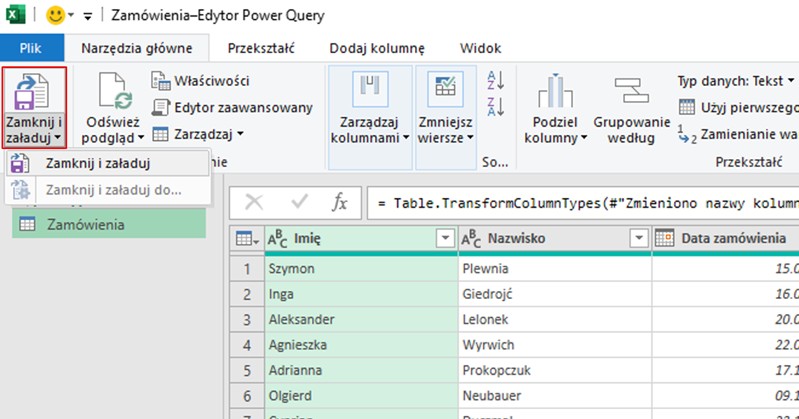Click the fx formula icon
This screenshot has height=419, width=799.
pyautogui.click(x=339, y=202)
